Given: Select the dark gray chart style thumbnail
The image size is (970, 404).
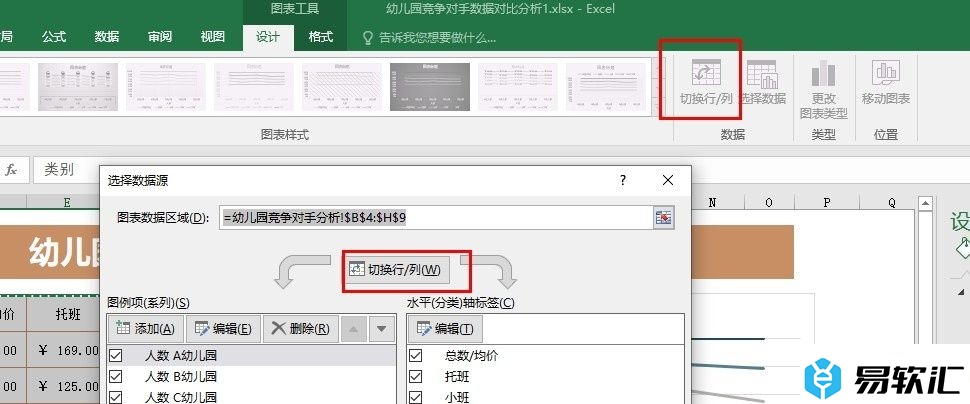Looking at the screenshot, I should [429, 87].
